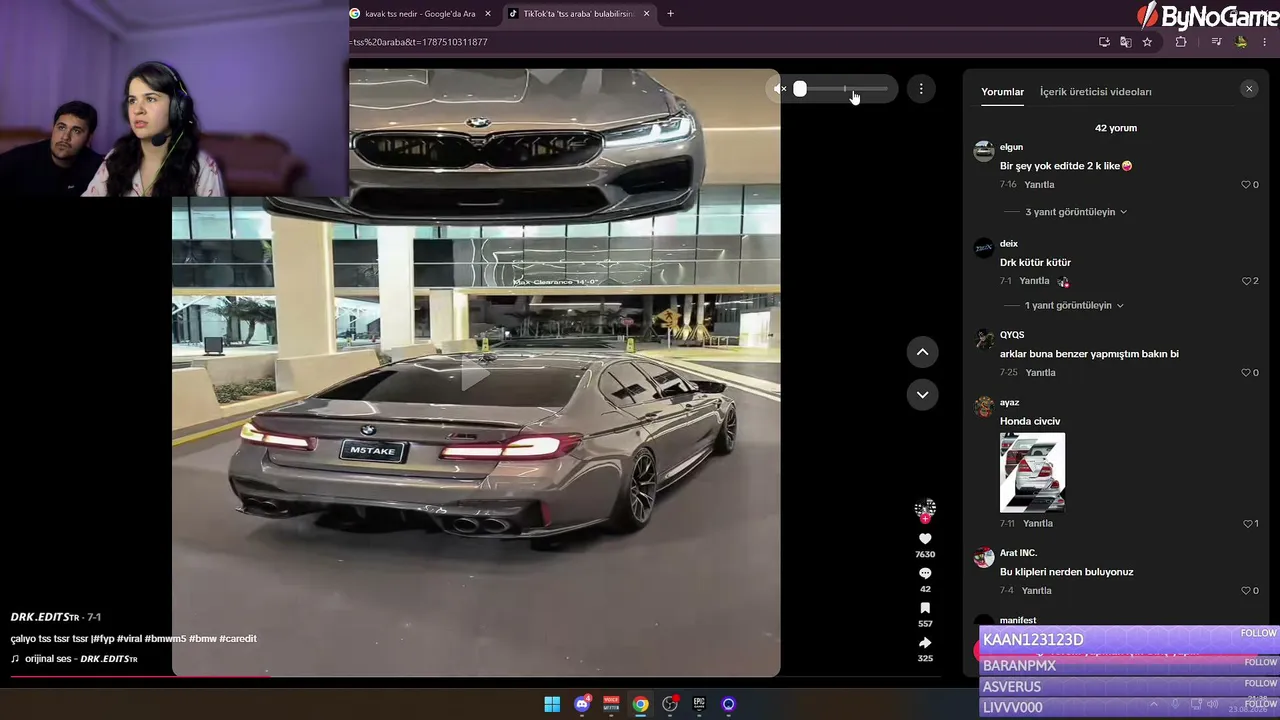The height and width of the screenshot is (720, 1280).
Task: Click the Chrome address bar URL
Action: [420, 42]
